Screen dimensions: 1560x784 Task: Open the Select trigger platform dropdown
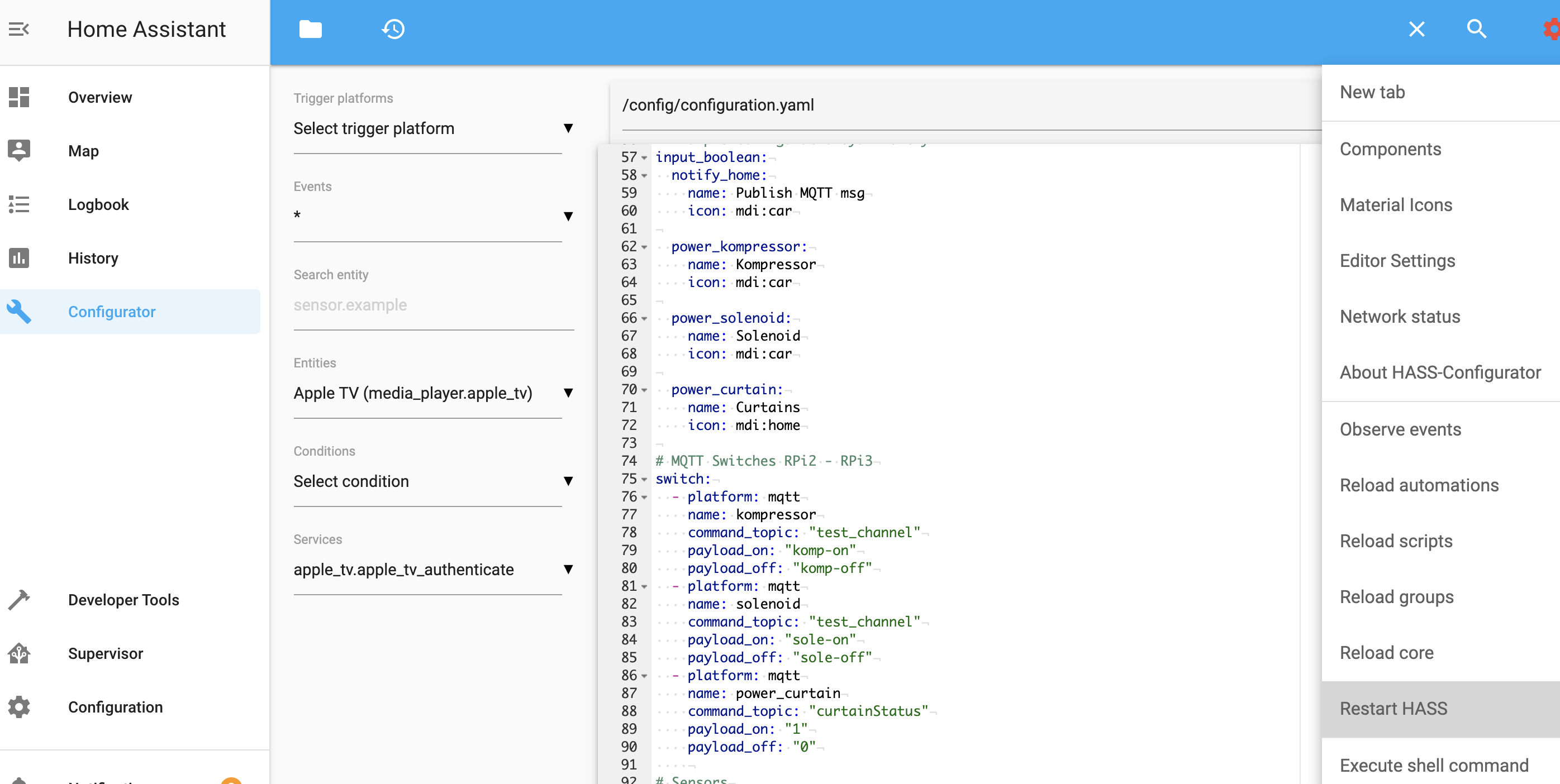432,128
